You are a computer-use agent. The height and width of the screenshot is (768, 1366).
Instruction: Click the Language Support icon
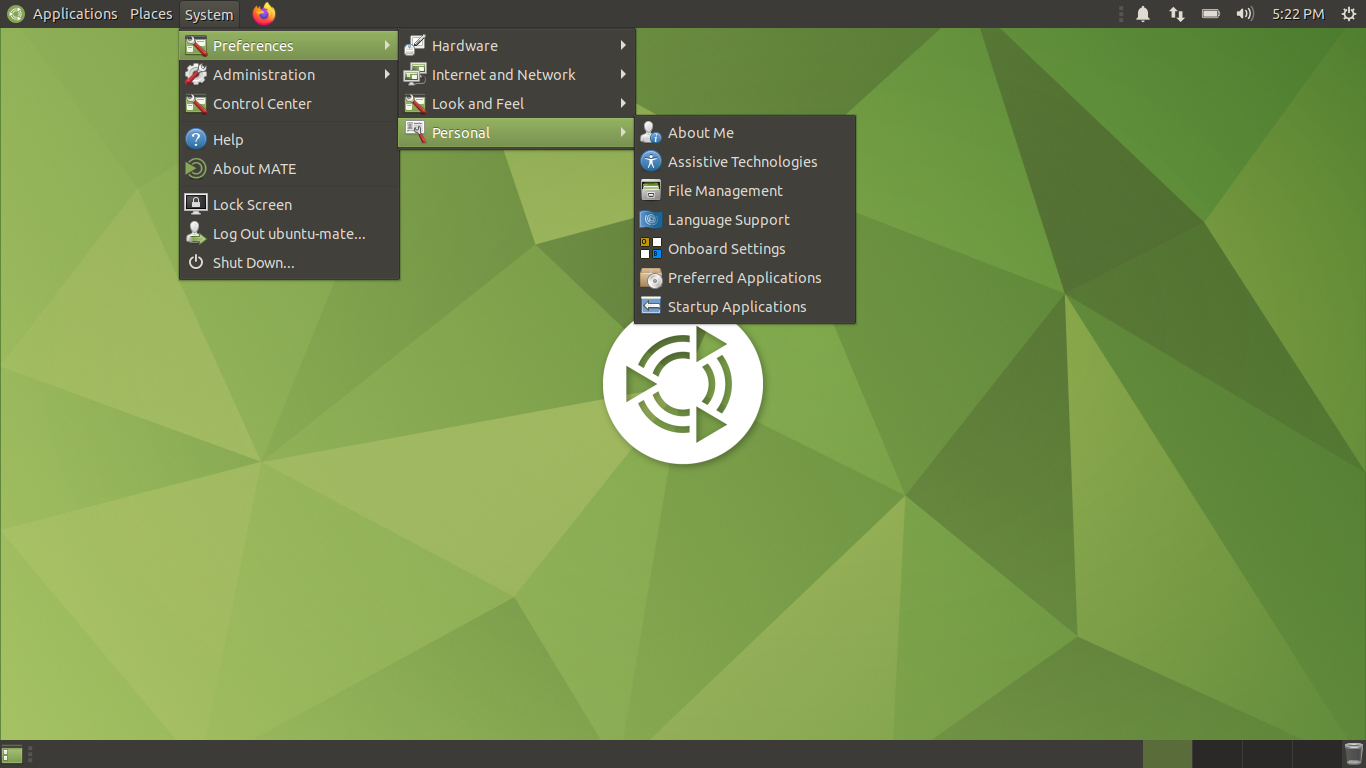[651, 220]
